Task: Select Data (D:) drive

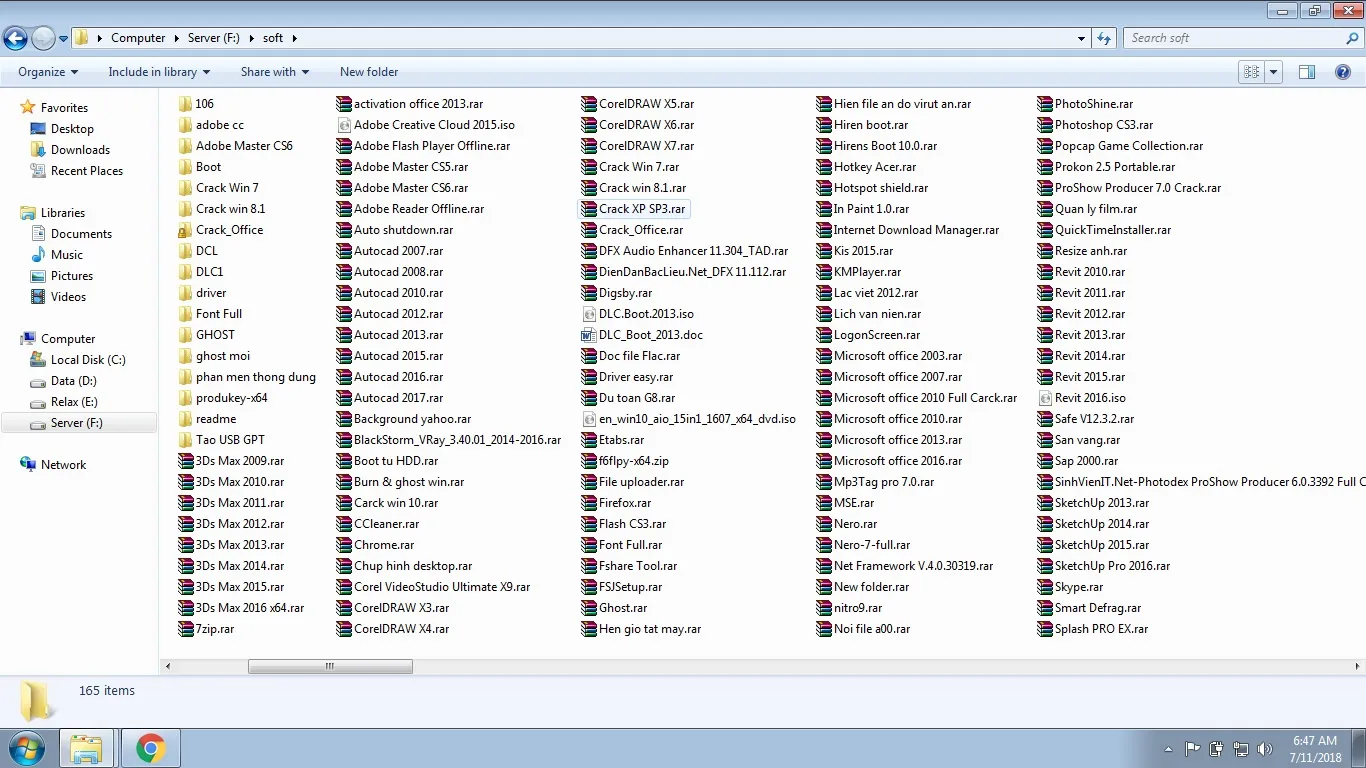Action: tap(74, 381)
